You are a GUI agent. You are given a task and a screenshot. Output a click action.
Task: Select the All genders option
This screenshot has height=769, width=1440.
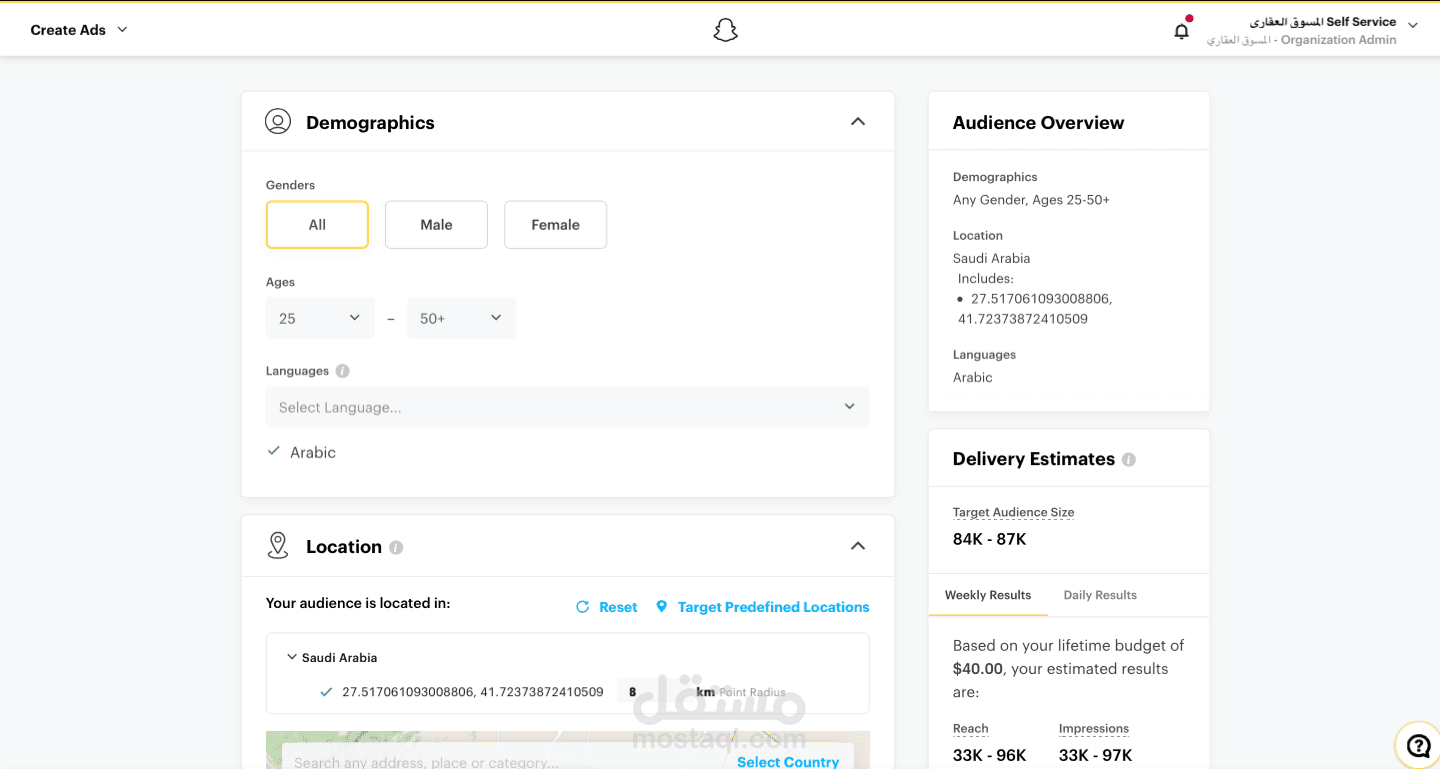[317, 225]
